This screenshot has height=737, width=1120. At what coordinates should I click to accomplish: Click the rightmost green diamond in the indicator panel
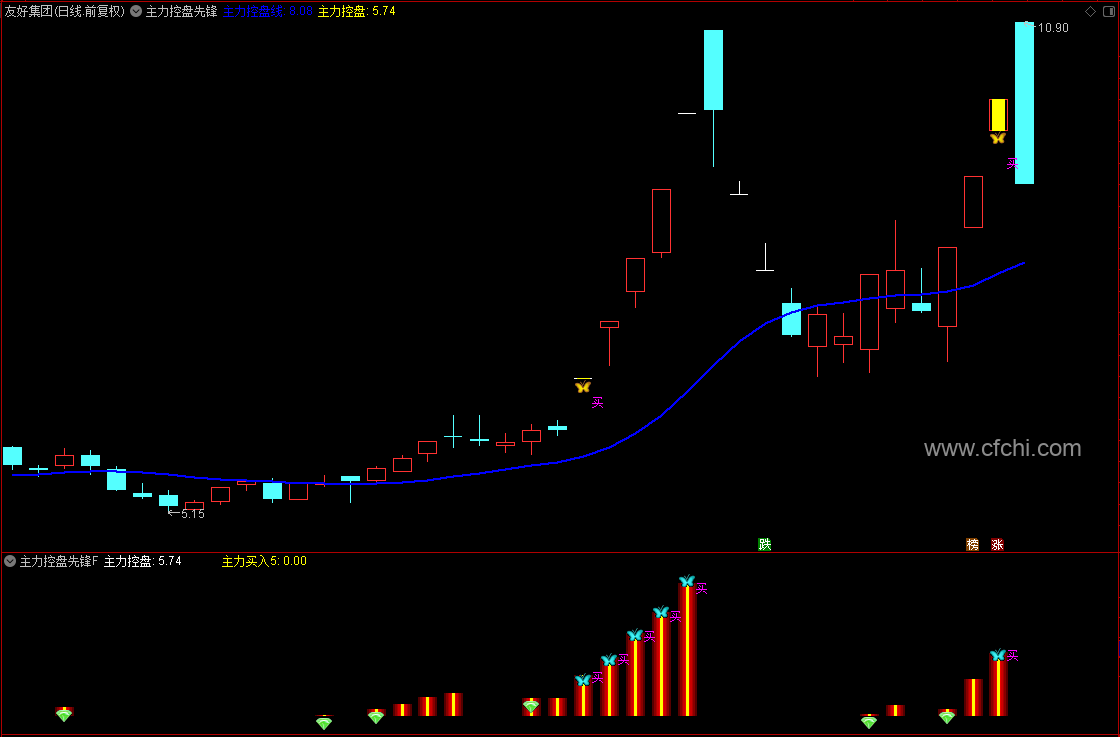tap(947, 717)
